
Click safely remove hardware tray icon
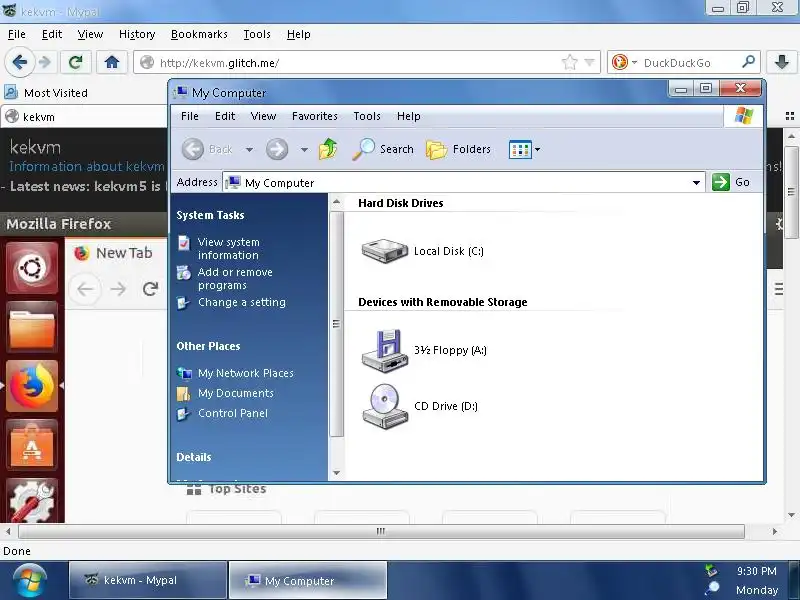coord(711,570)
